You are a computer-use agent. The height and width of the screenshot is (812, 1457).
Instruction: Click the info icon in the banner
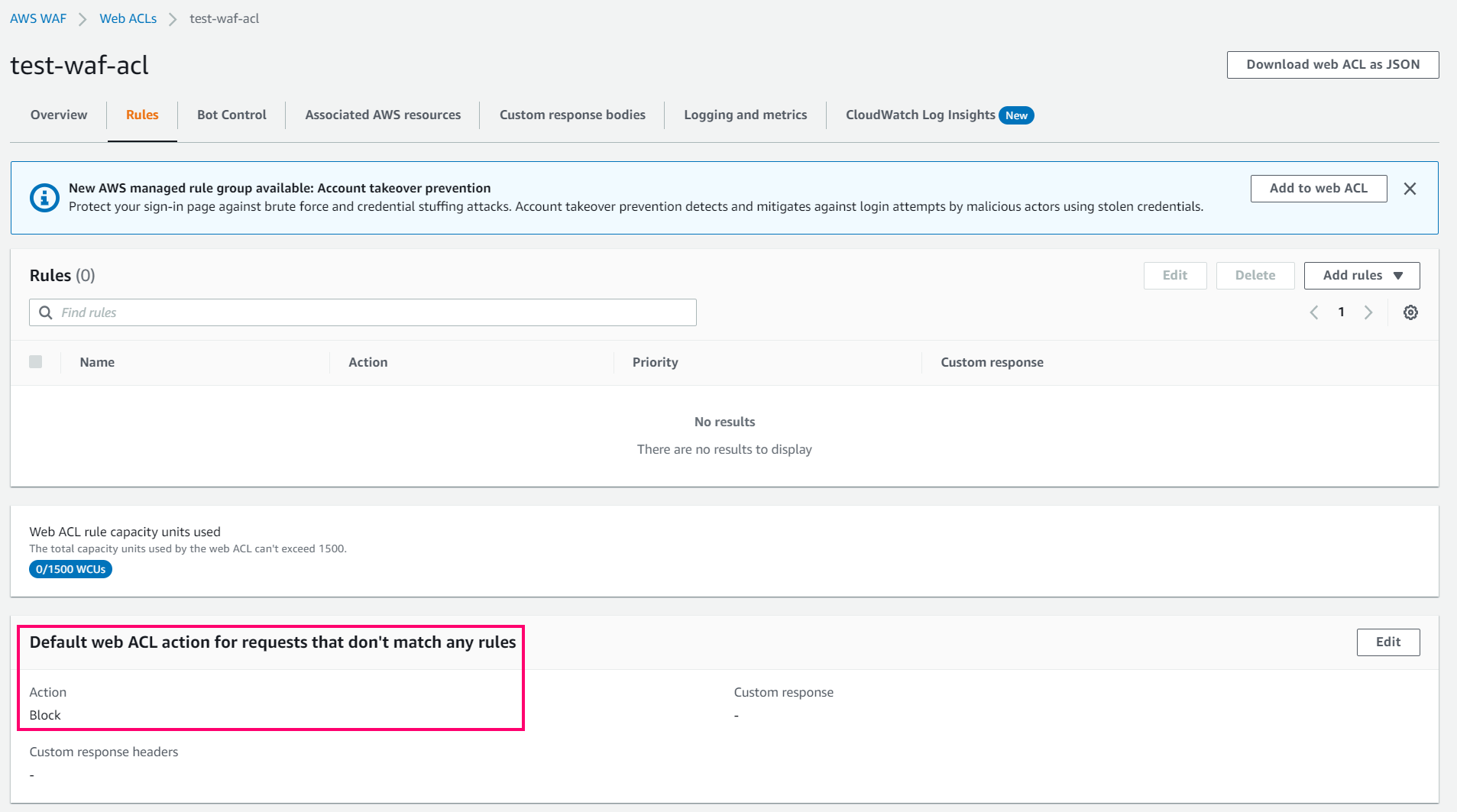pos(44,198)
